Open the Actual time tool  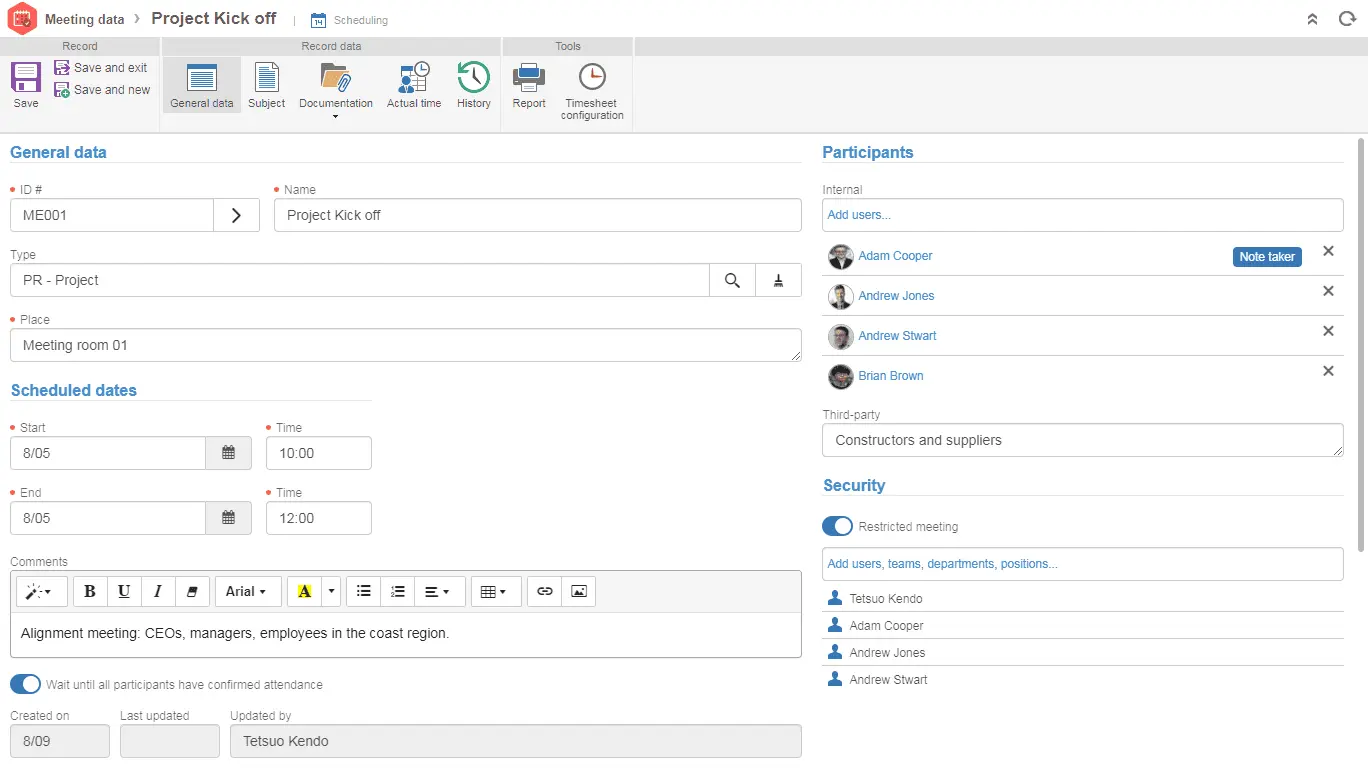pos(413,85)
